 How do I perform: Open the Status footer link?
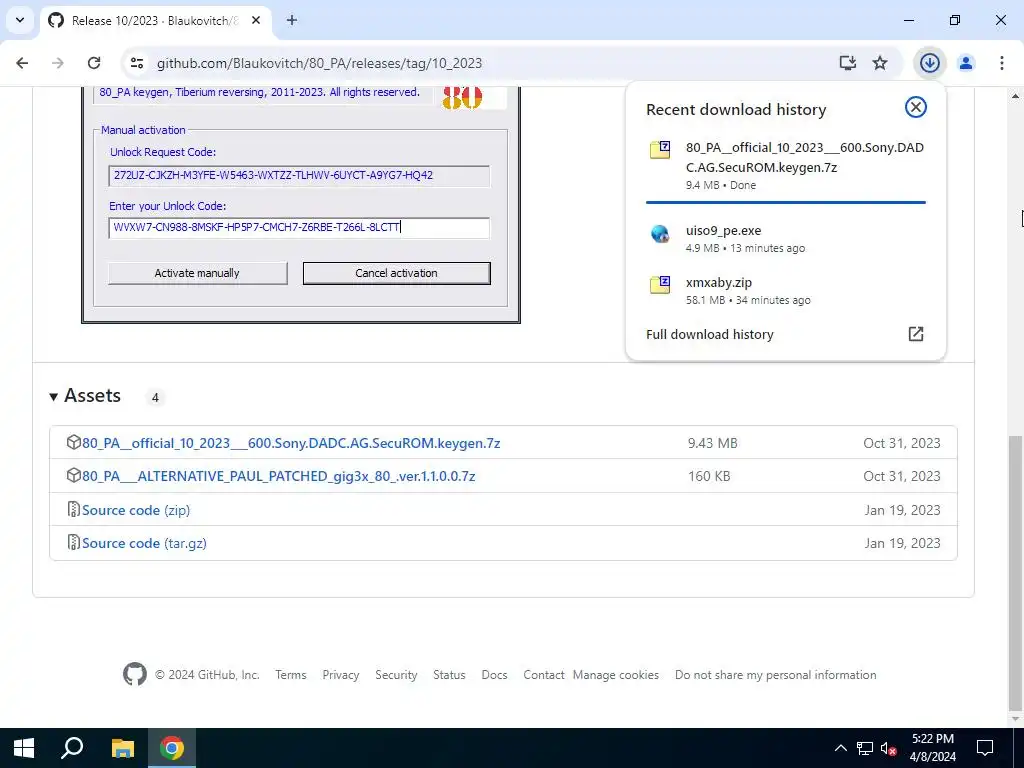[449, 675]
